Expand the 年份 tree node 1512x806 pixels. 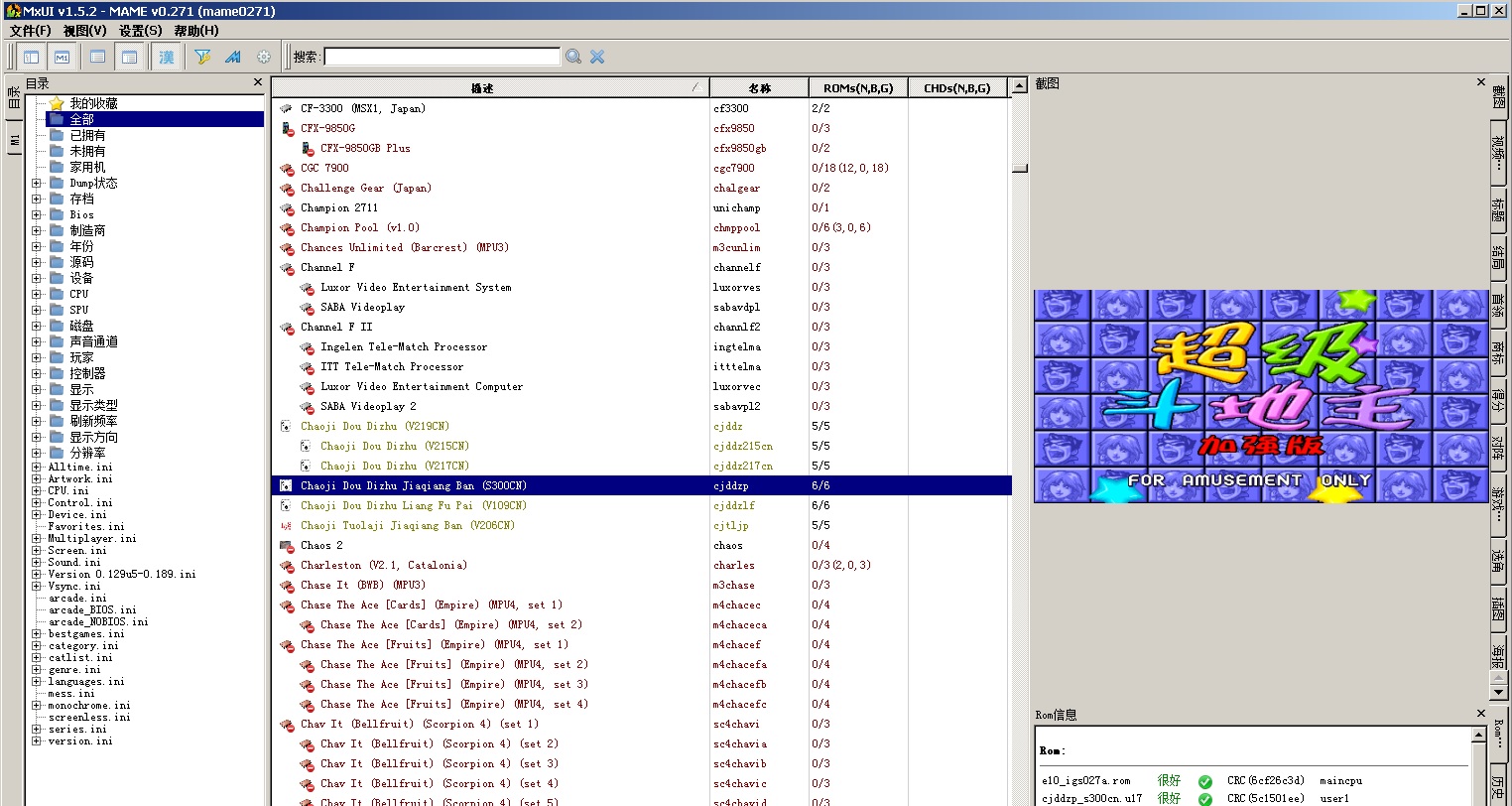click(36, 246)
